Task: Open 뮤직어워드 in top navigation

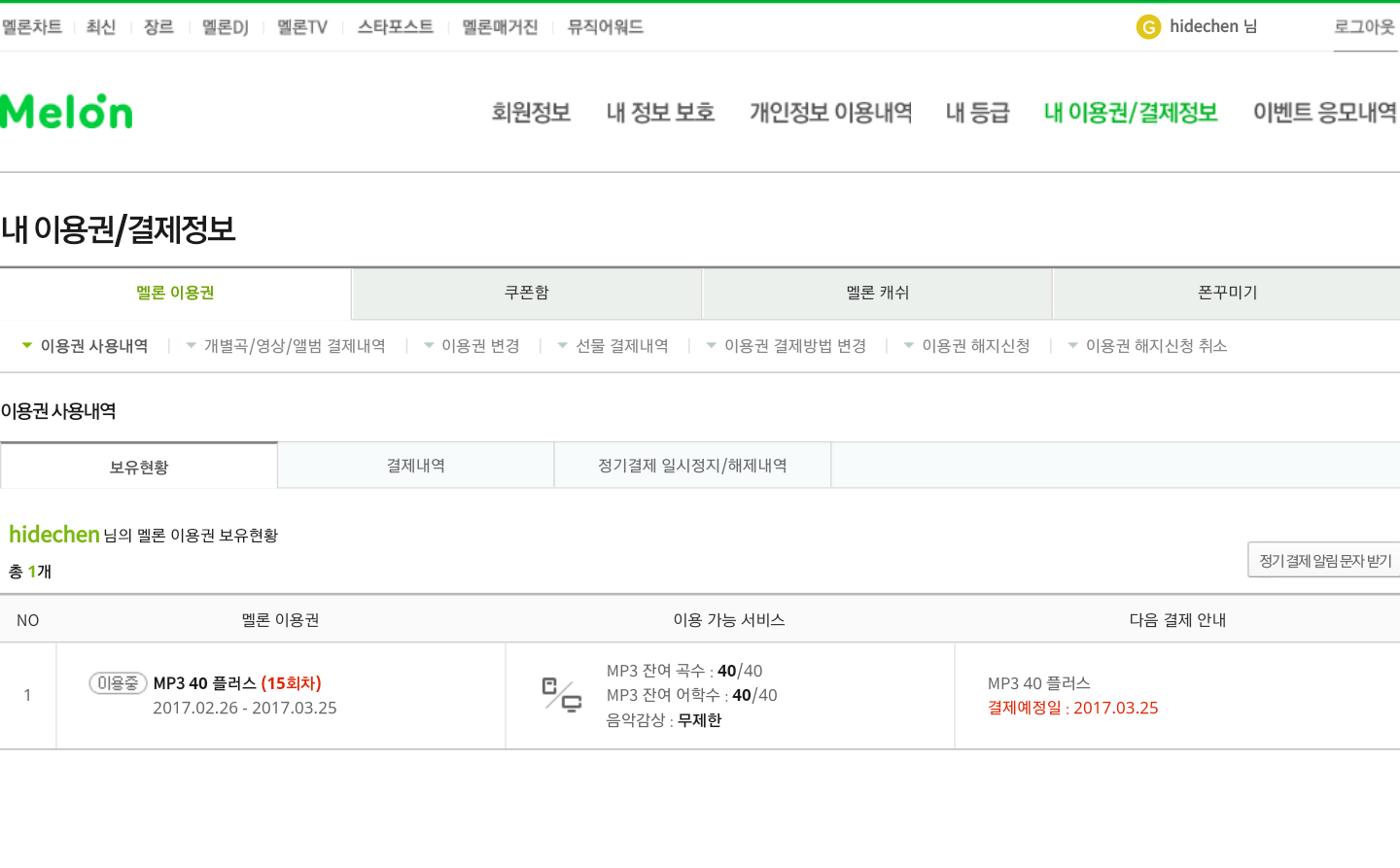Action: [606, 27]
